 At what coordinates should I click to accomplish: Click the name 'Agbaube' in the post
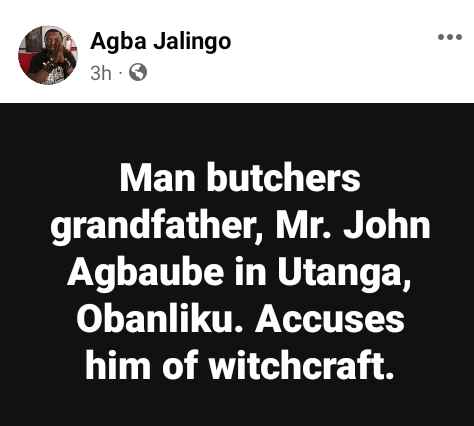tap(146, 273)
